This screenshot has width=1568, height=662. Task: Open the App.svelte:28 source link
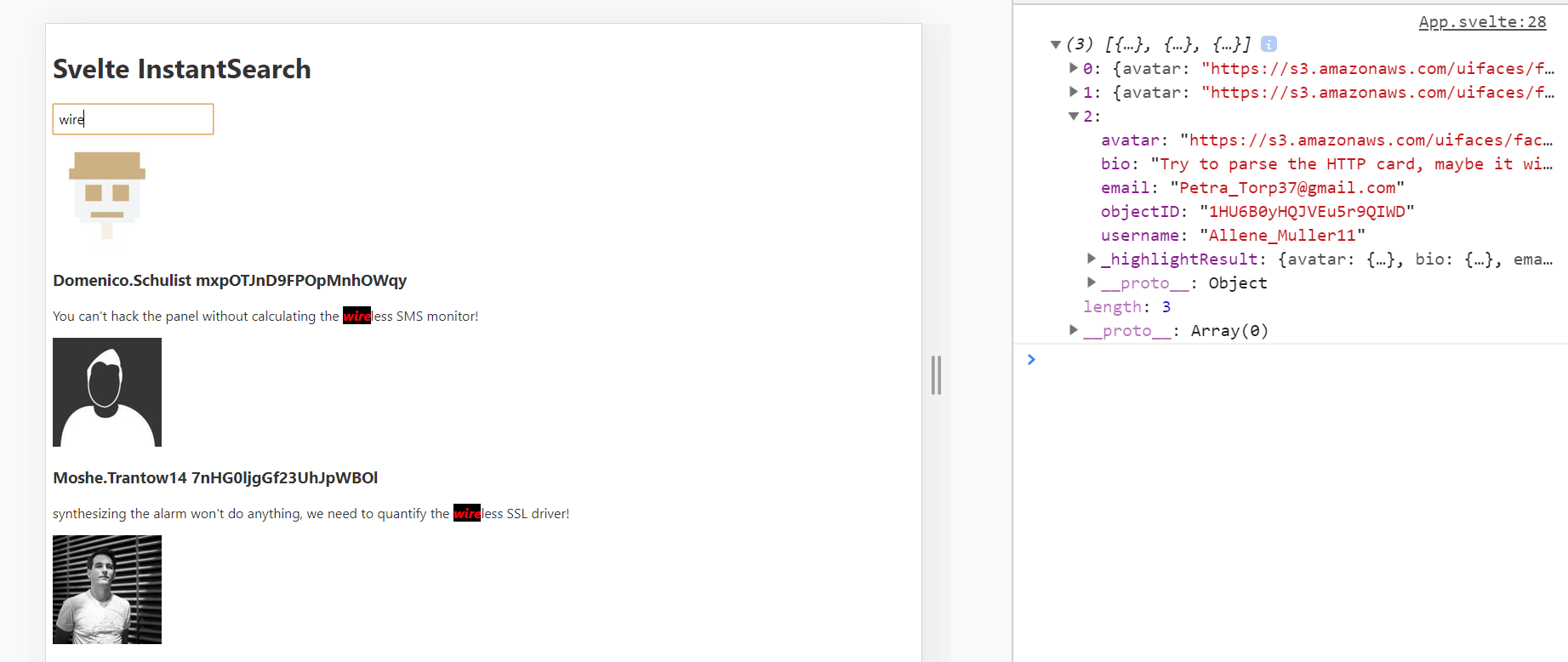[x=1482, y=22]
